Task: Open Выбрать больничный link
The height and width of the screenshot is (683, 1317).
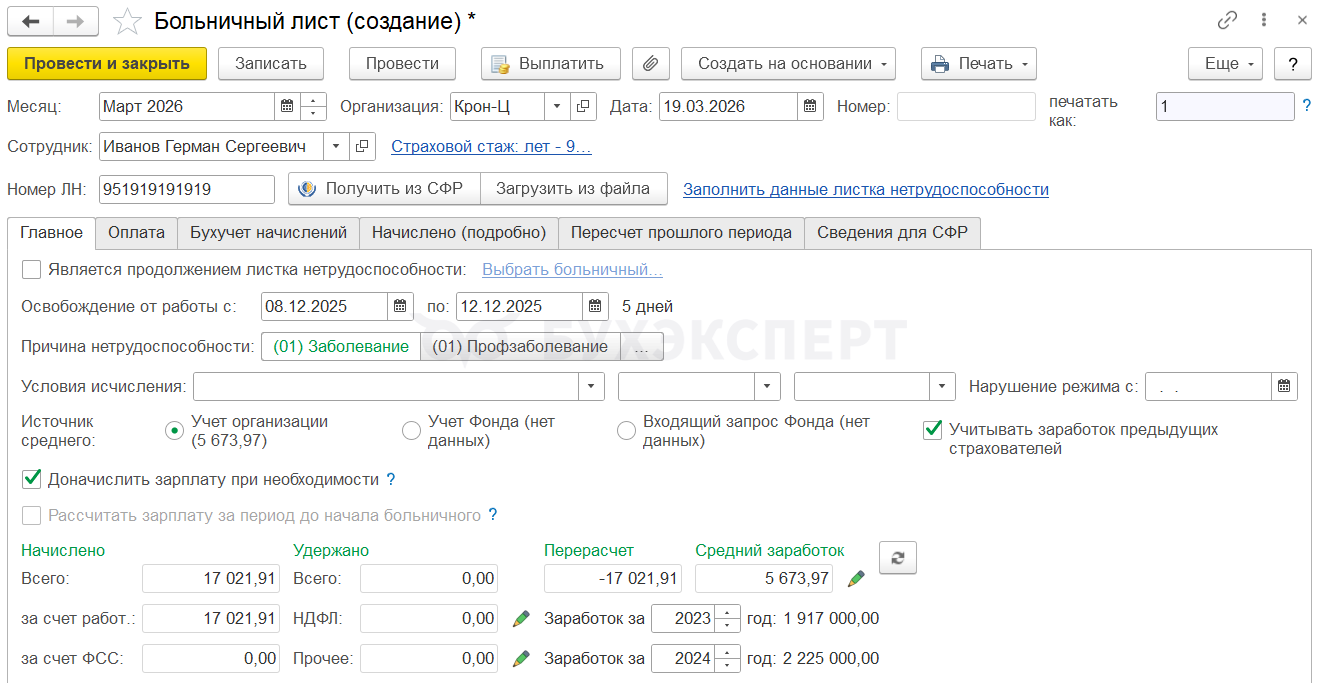Action: [x=572, y=269]
